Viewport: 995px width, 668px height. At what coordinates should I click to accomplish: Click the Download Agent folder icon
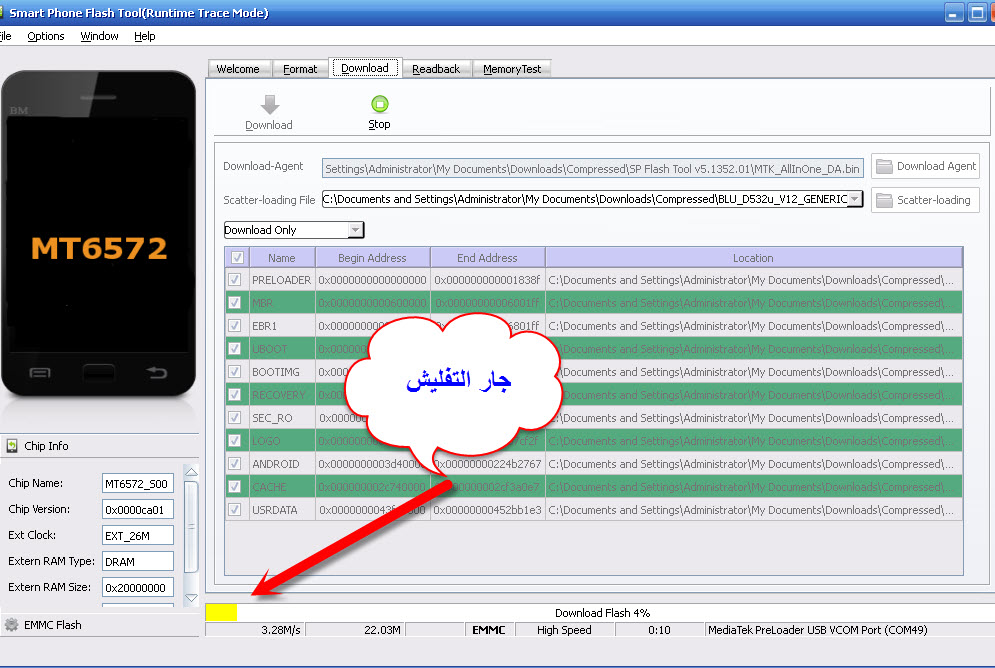tap(884, 166)
